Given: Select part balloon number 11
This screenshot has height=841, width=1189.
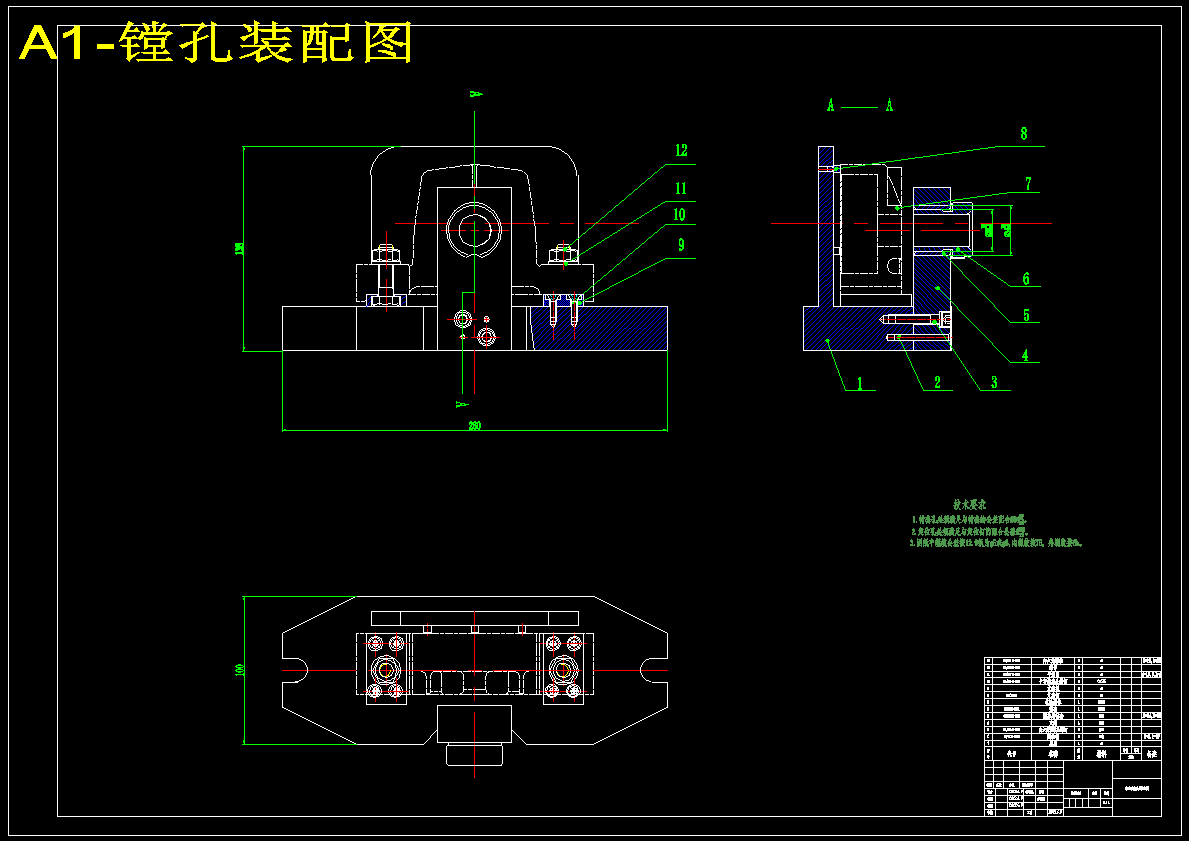Looking at the screenshot, I should coord(681,189).
